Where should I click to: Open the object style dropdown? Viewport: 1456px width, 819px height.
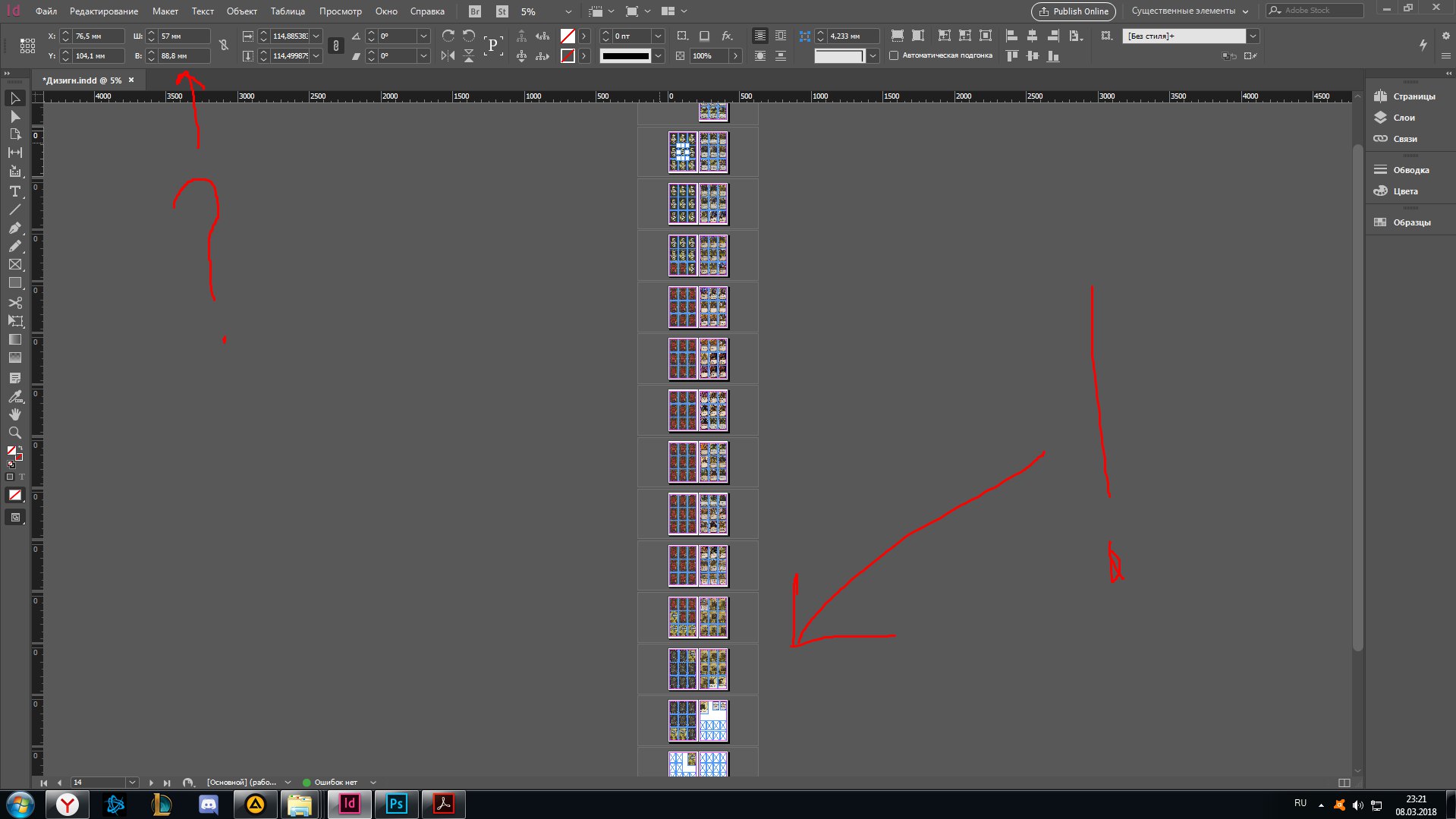(1253, 36)
